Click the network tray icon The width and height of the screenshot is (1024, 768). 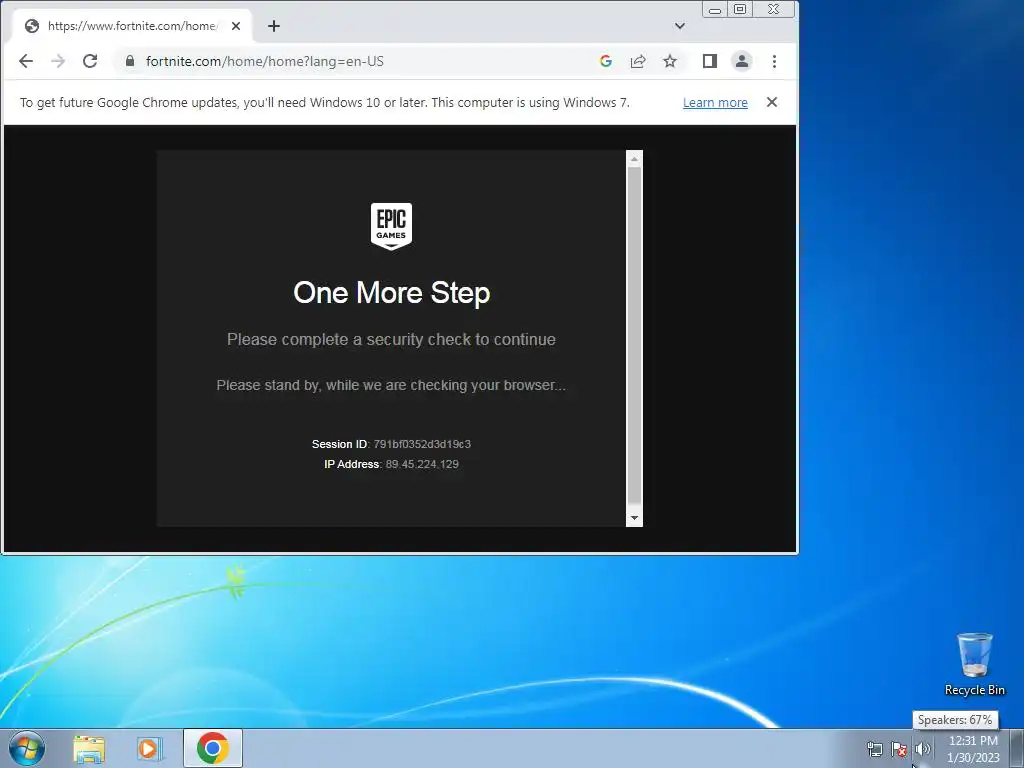tap(874, 749)
